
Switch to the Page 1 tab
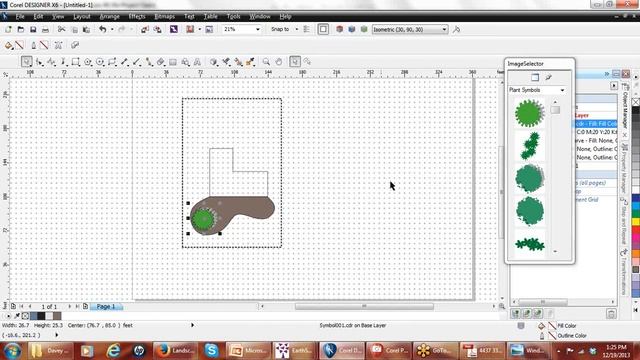coord(106,306)
